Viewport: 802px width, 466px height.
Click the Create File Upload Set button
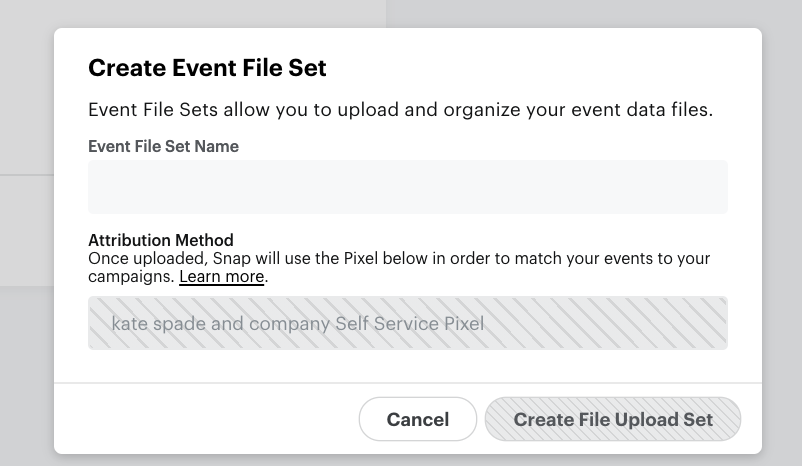point(613,419)
